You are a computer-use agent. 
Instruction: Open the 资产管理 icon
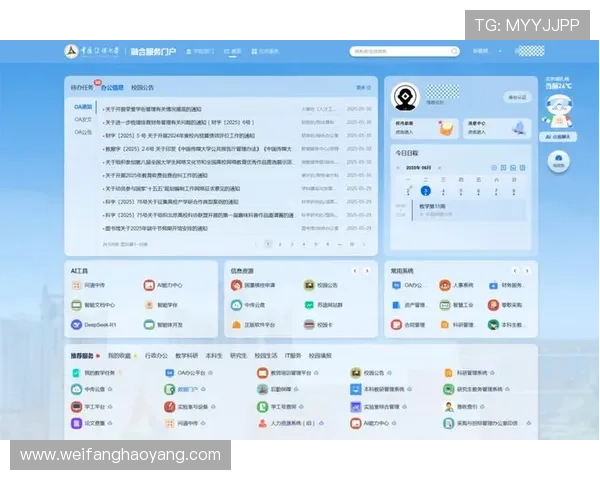click(x=396, y=305)
